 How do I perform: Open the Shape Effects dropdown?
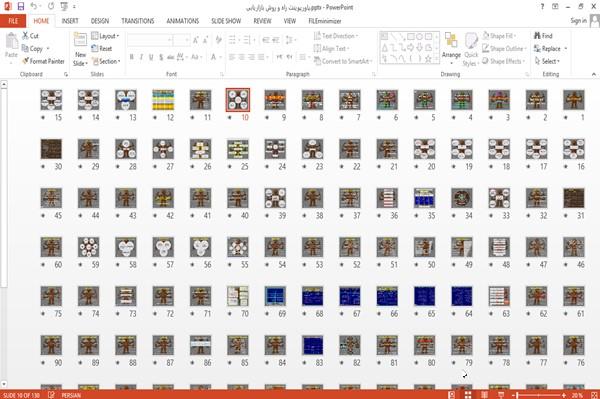503,61
